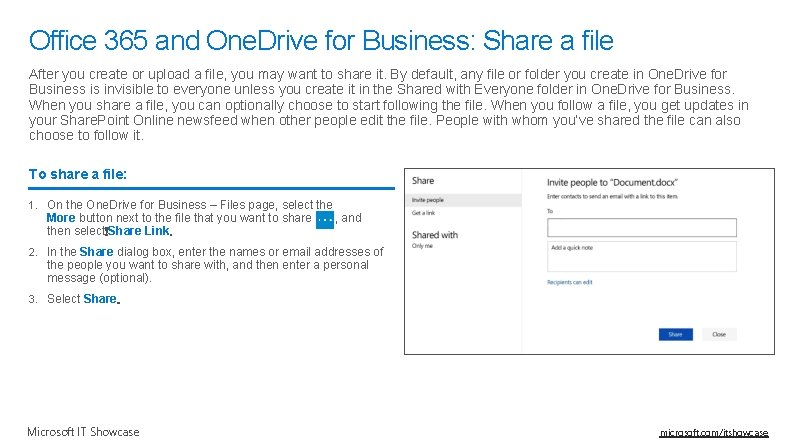The image size is (792, 448).
Task: Open the microsoft.com/itshowcase link
Action: 714,433
